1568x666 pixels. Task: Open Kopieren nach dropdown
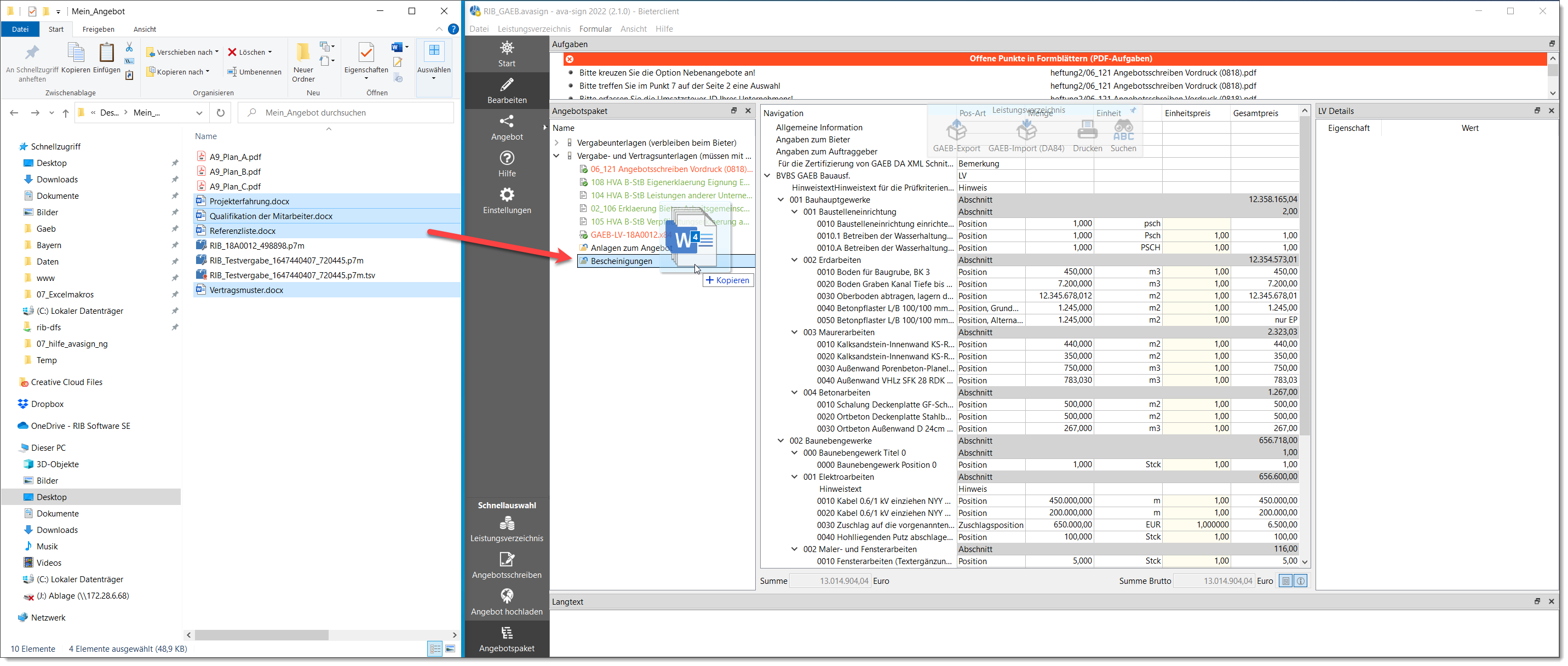(178, 72)
